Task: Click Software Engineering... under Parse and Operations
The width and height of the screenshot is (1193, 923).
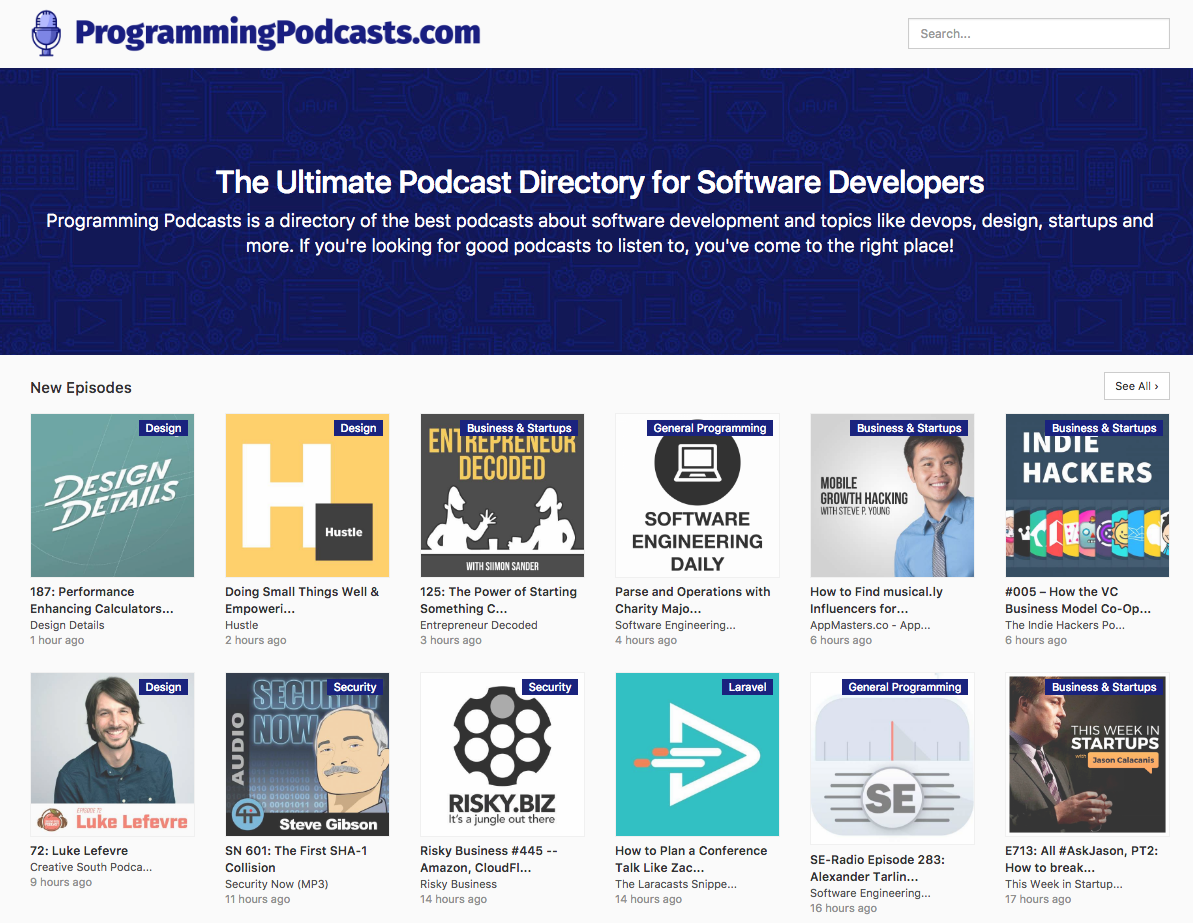Action: (x=676, y=625)
